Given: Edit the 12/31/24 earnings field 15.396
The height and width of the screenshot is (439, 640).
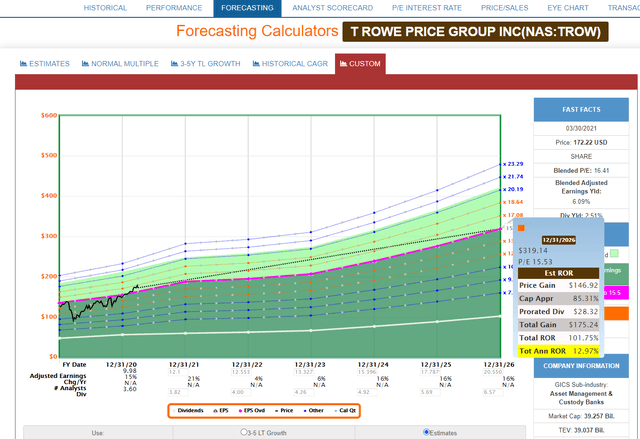Looking at the screenshot, I should [x=367, y=372].
